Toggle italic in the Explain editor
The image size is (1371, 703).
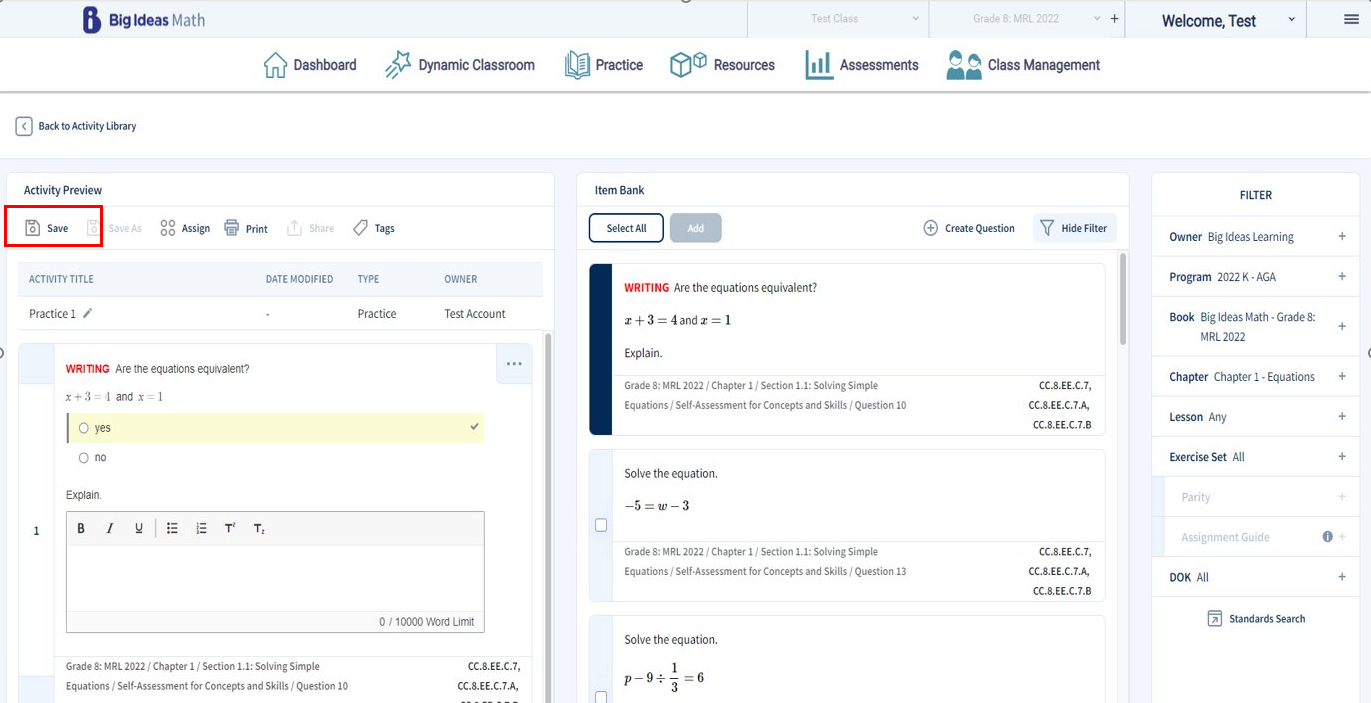[110, 528]
